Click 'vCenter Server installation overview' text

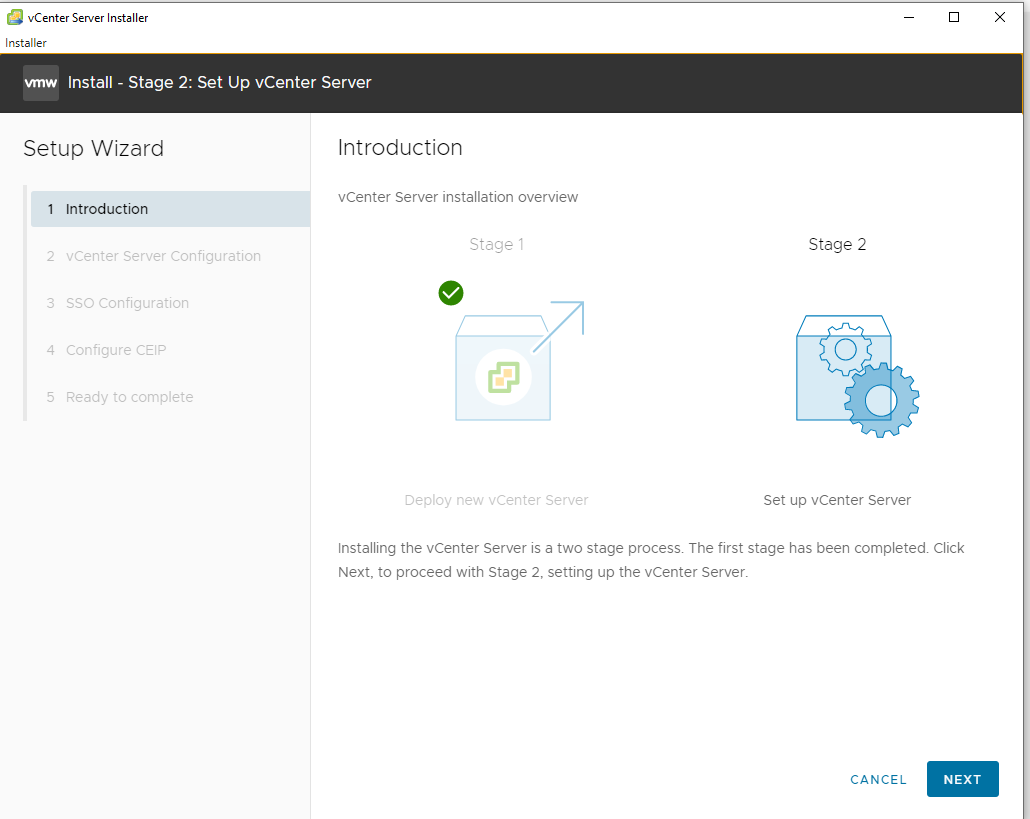coord(458,197)
